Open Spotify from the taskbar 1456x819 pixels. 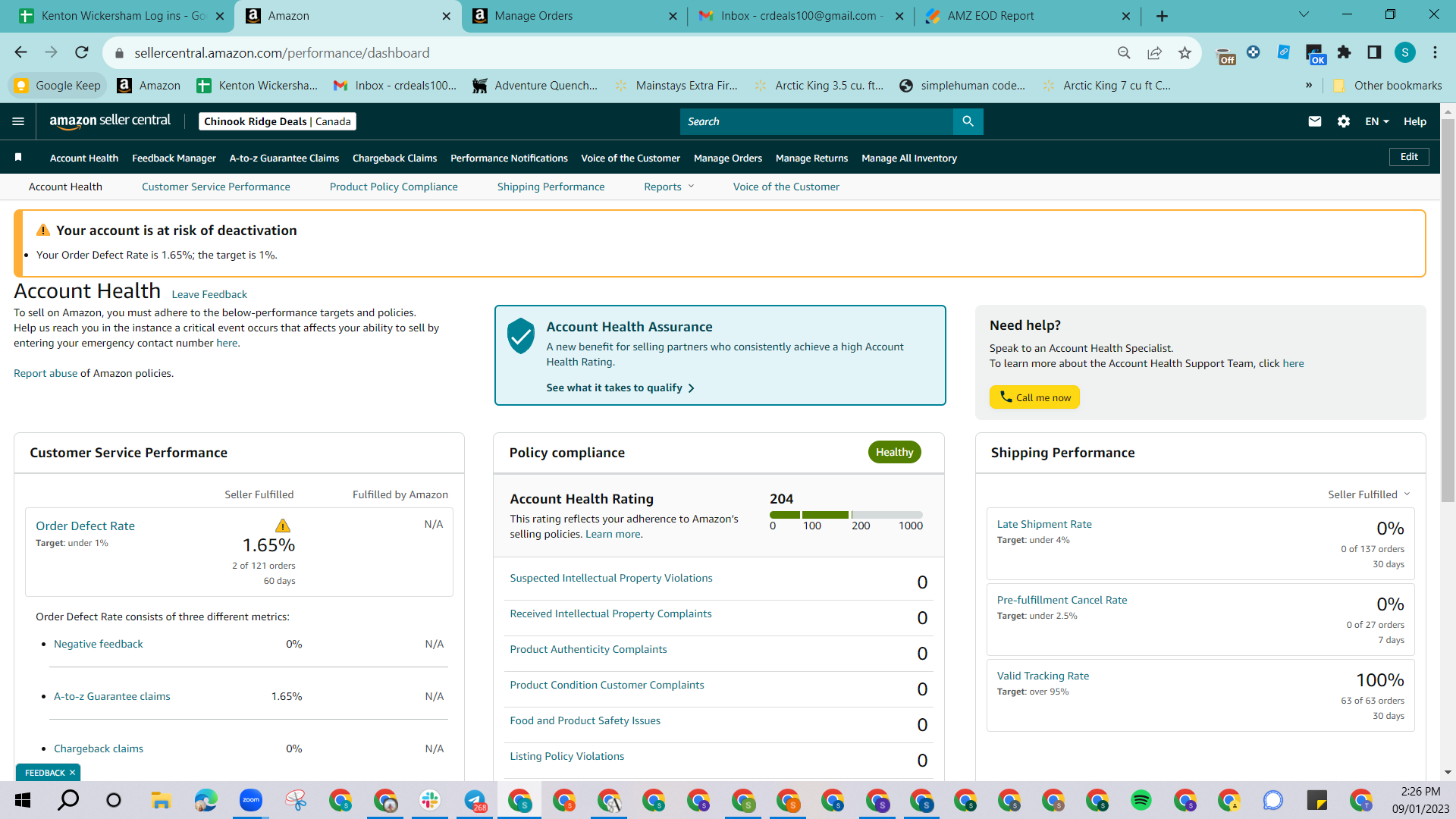coord(1141,800)
